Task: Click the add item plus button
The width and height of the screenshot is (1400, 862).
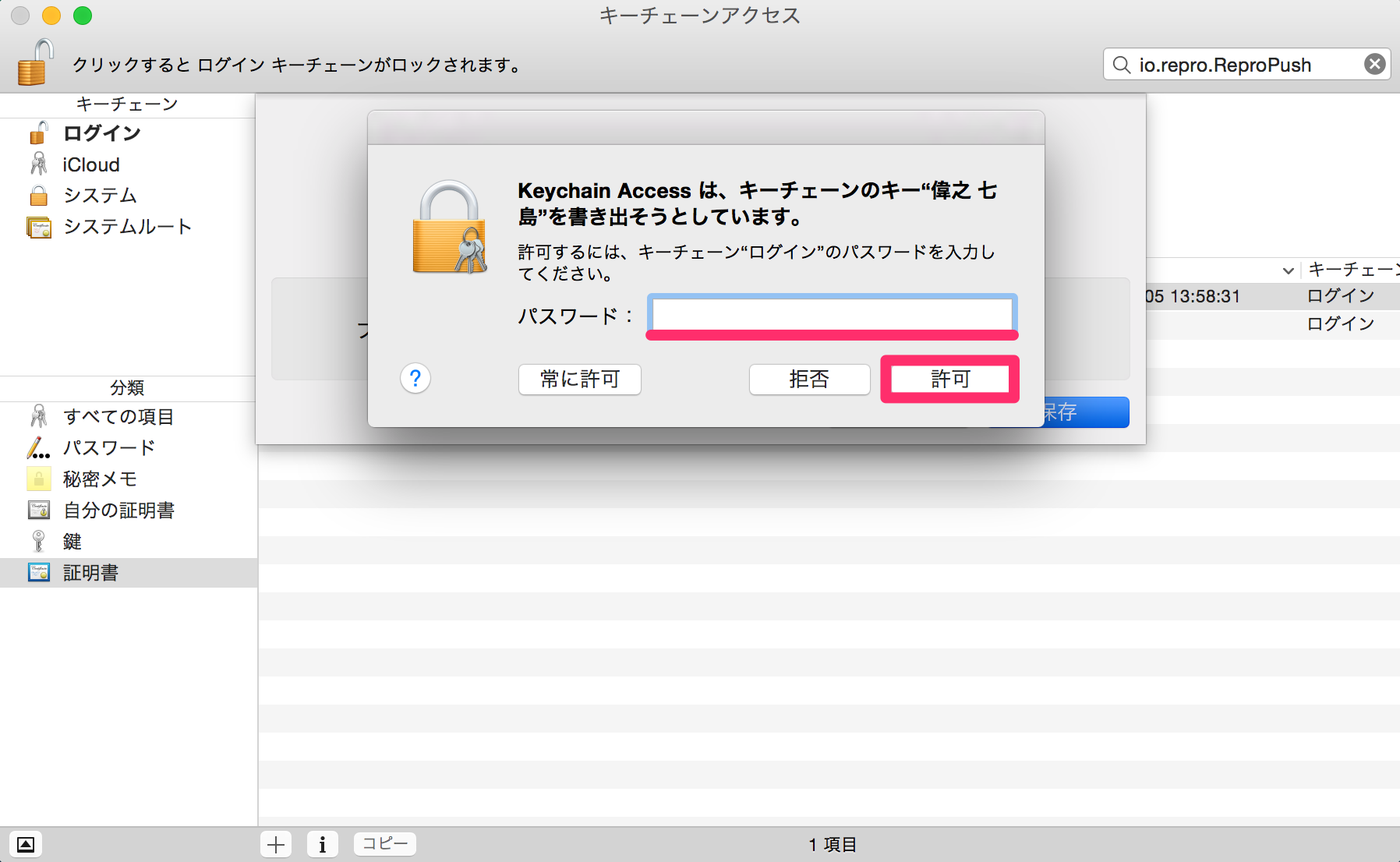Action: pos(276,844)
